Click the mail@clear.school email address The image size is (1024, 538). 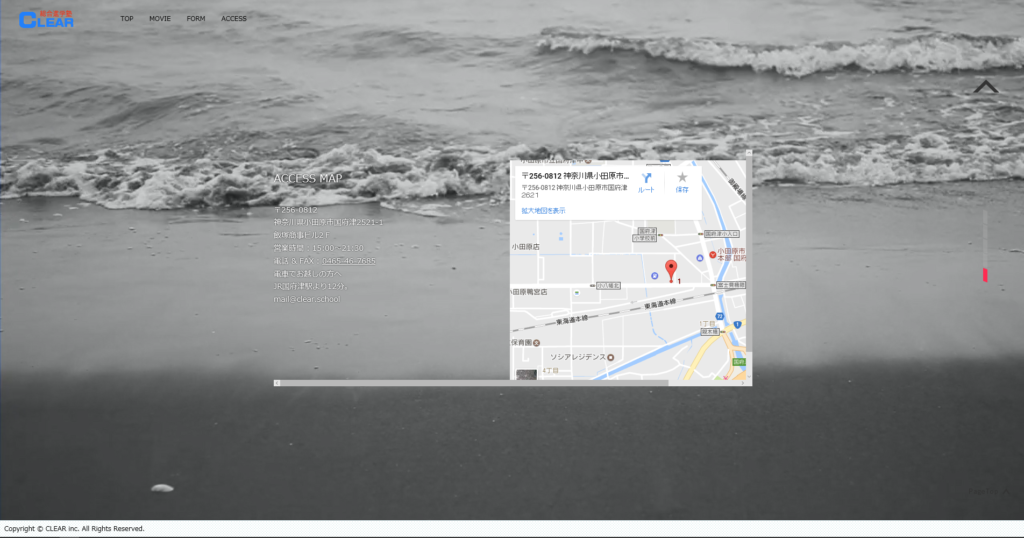coord(306,299)
